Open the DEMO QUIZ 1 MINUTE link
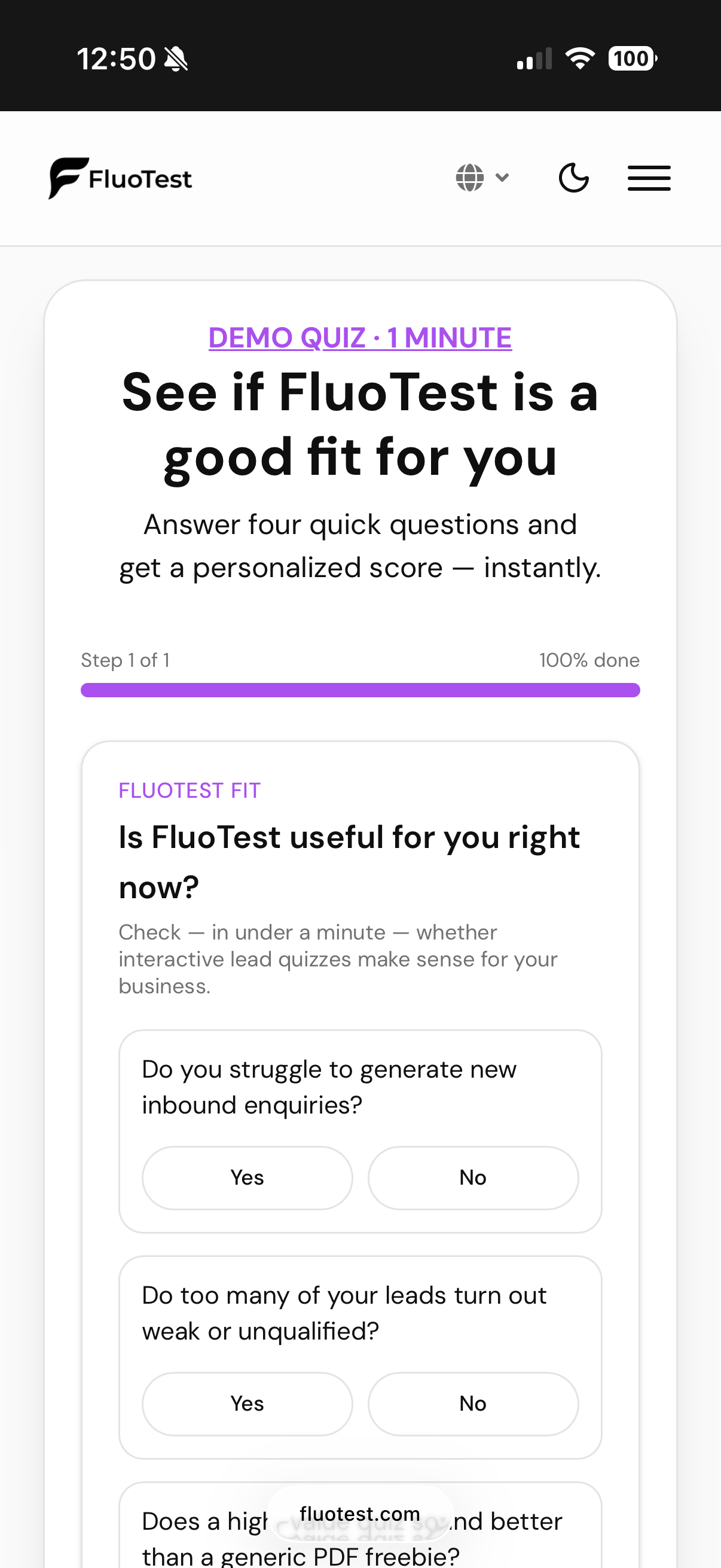 click(x=360, y=338)
